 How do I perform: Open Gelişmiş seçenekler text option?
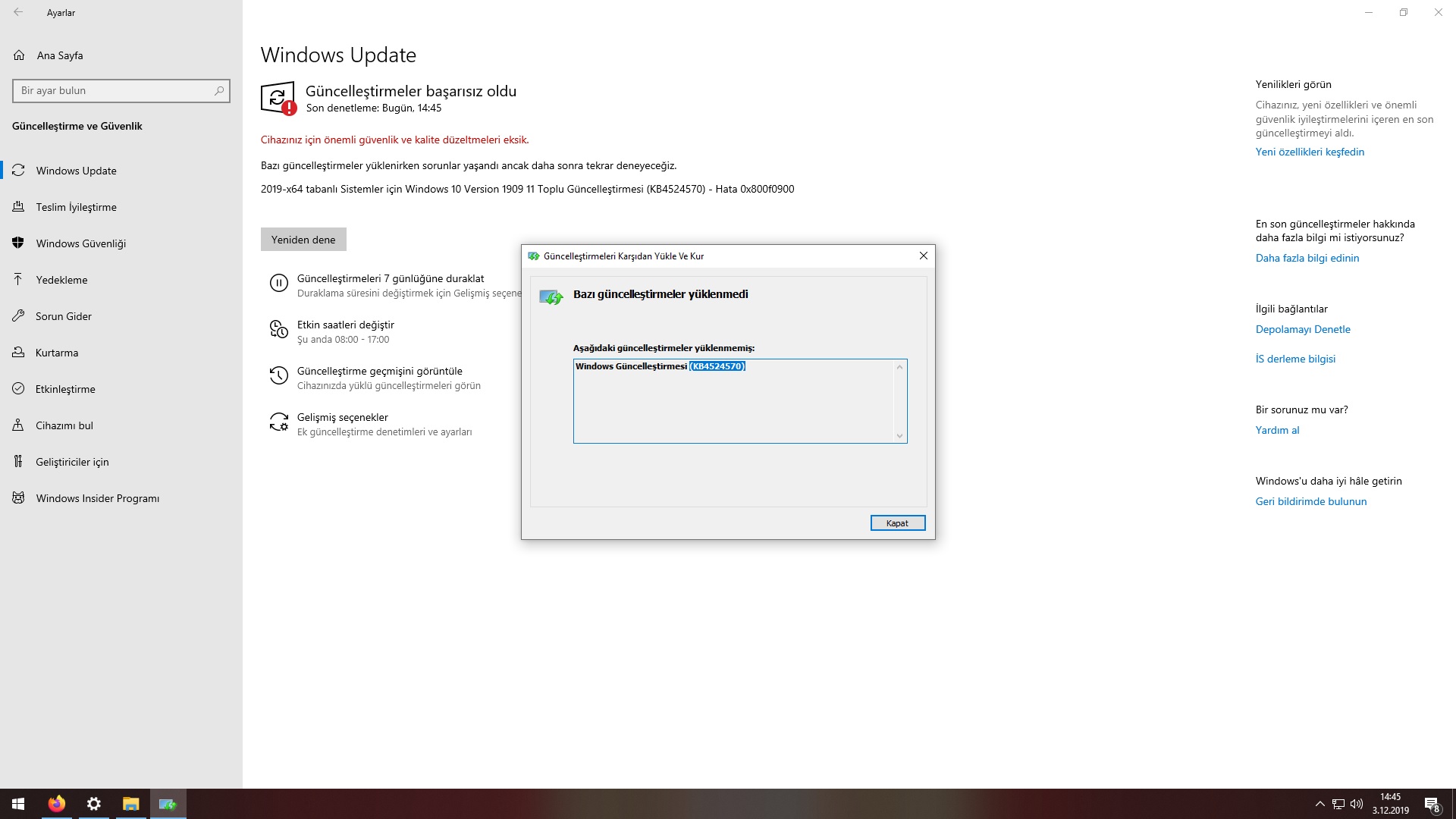[x=343, y=418]
